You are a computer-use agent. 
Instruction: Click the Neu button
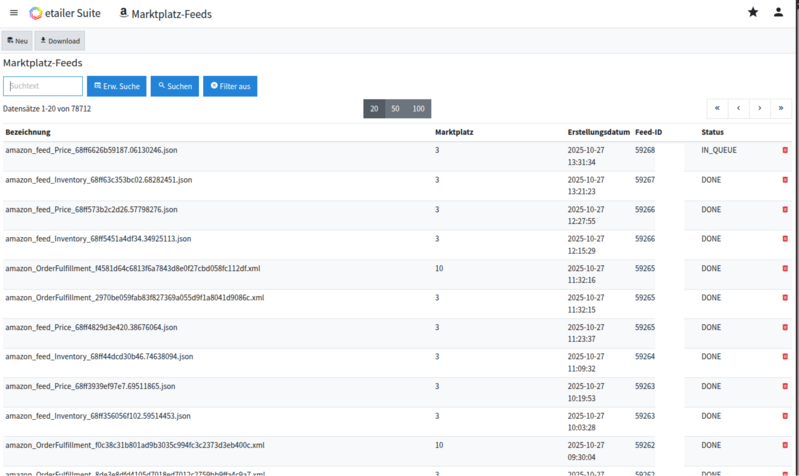pos(17,41)
